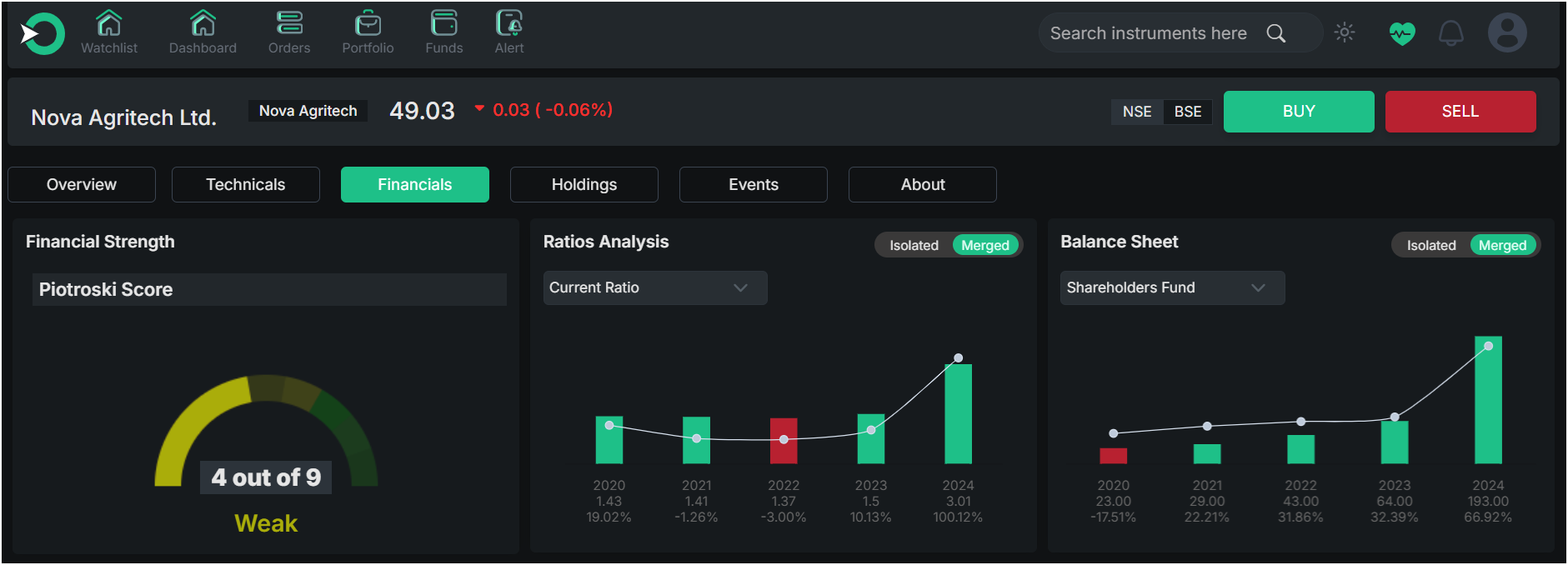1568x565 pixels.
Task: Click the red SELL button
Action: [x=1460, y=112]
